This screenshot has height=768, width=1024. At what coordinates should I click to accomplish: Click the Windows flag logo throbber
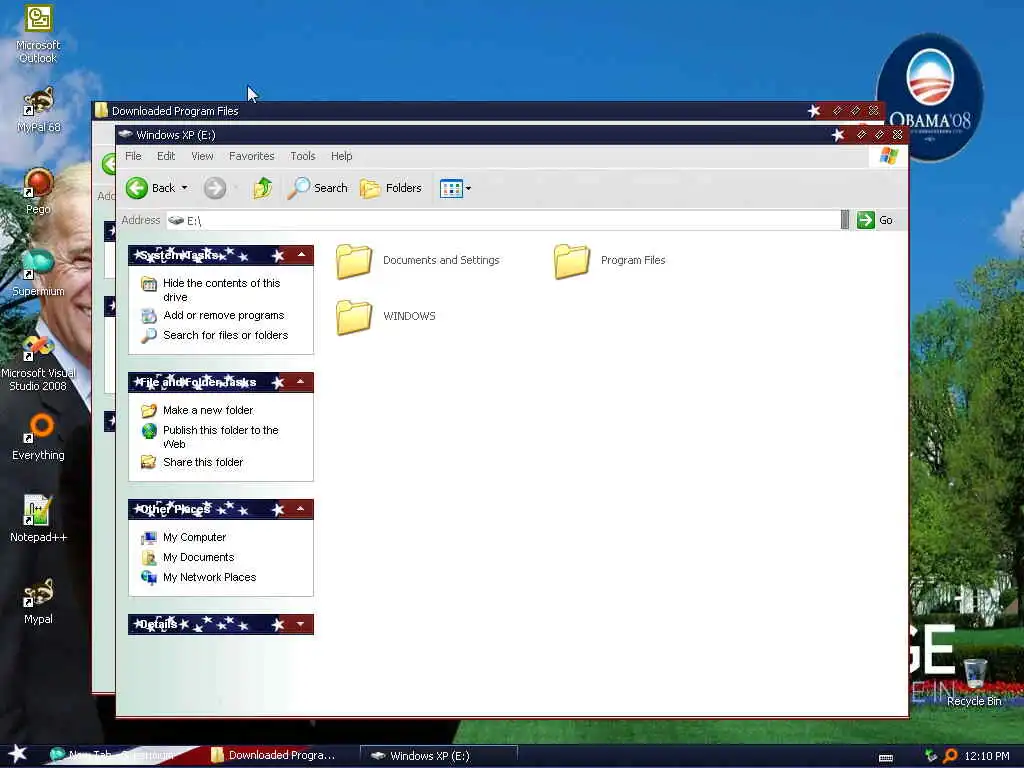[888, 156]
